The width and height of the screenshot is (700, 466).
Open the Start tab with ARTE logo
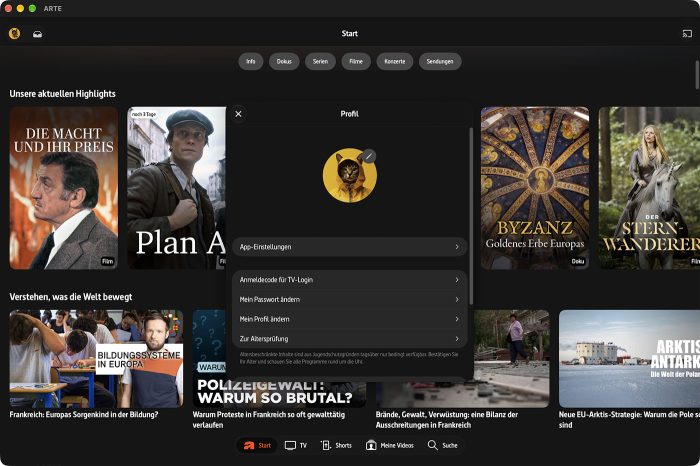point(257,445)
